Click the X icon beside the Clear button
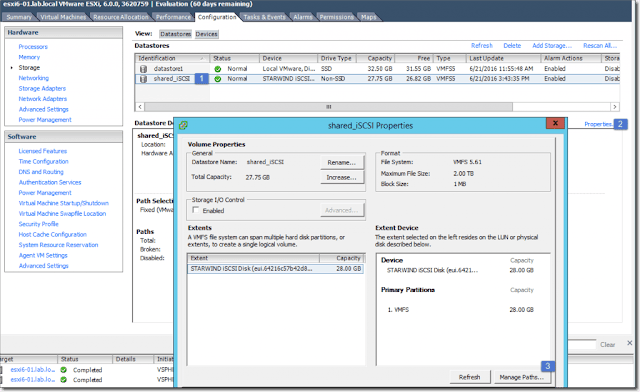The height and width of the screenshot is (392, 640). [x=629, y=343]
